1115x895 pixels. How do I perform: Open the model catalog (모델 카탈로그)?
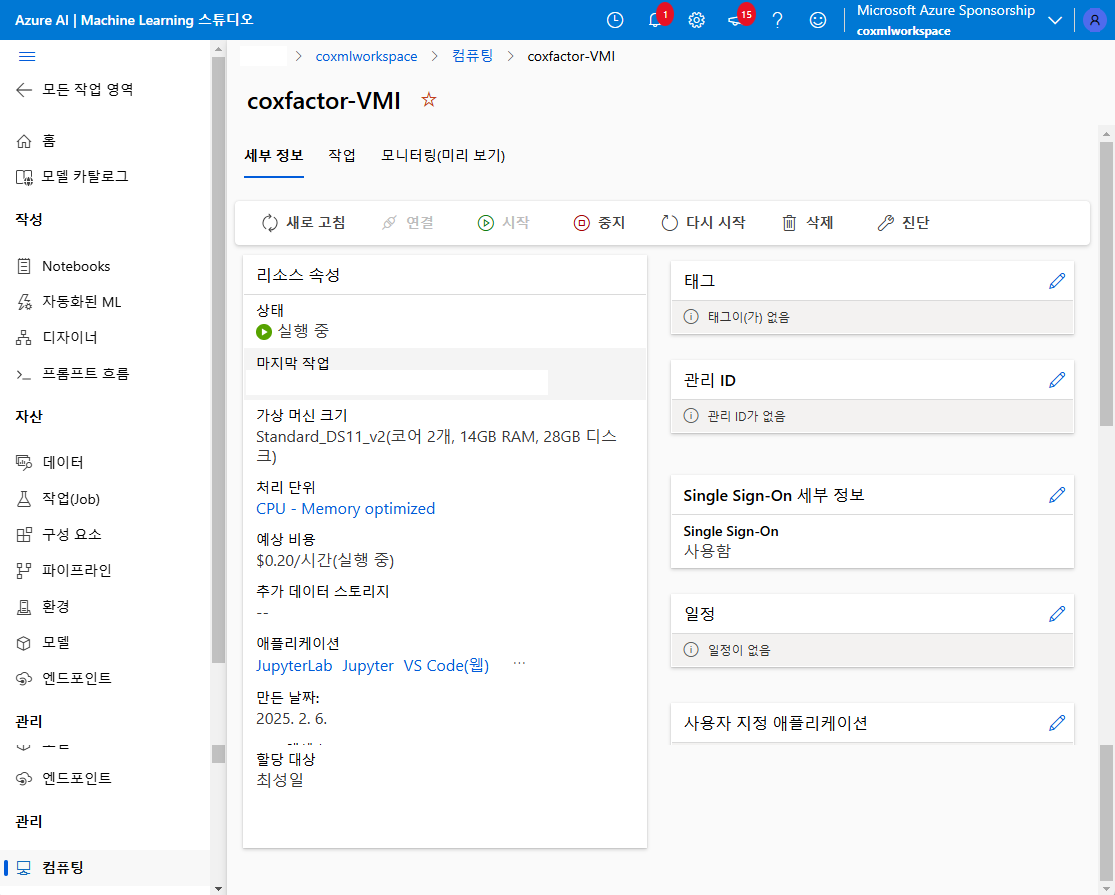[x=72, y=176]
